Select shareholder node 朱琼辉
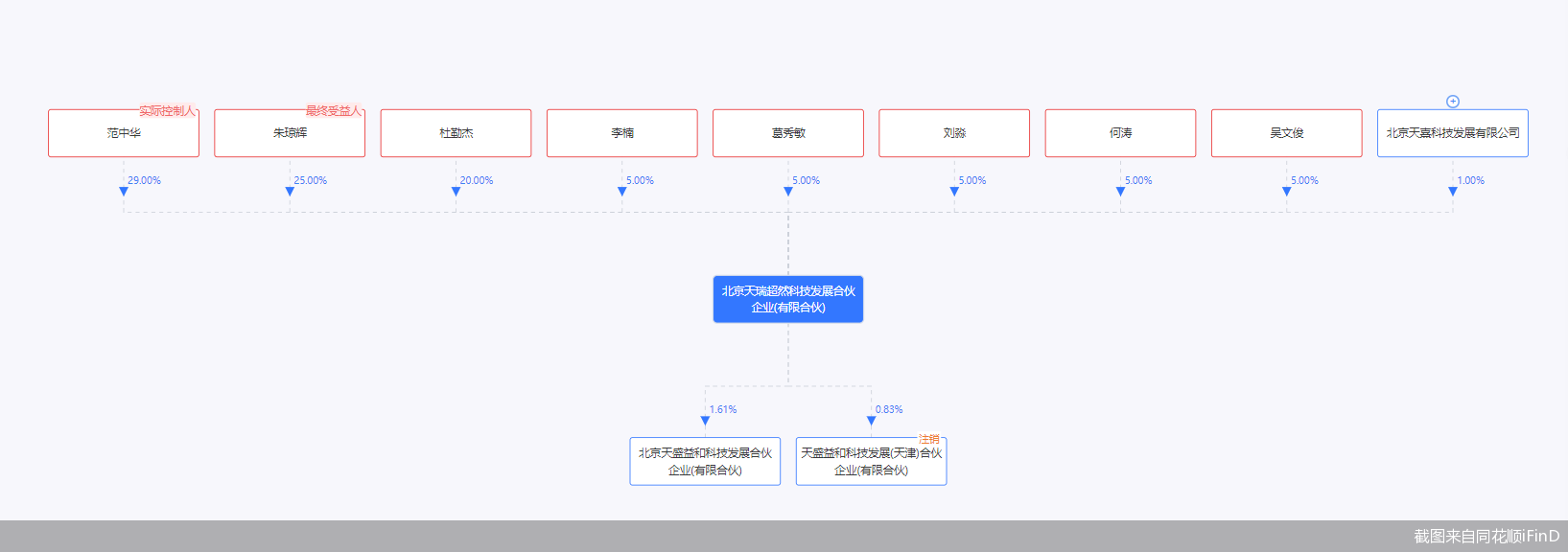 click(x=290, y=133)
